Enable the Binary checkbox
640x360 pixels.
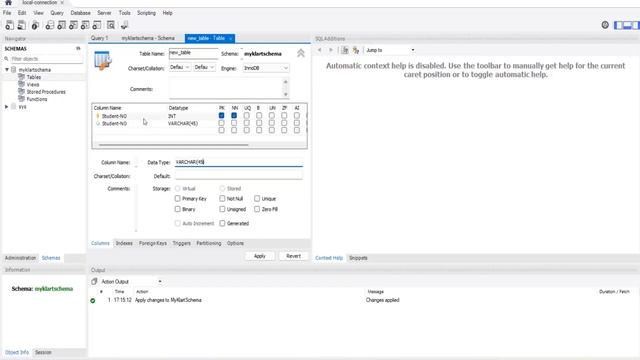(x=178, y=209)
